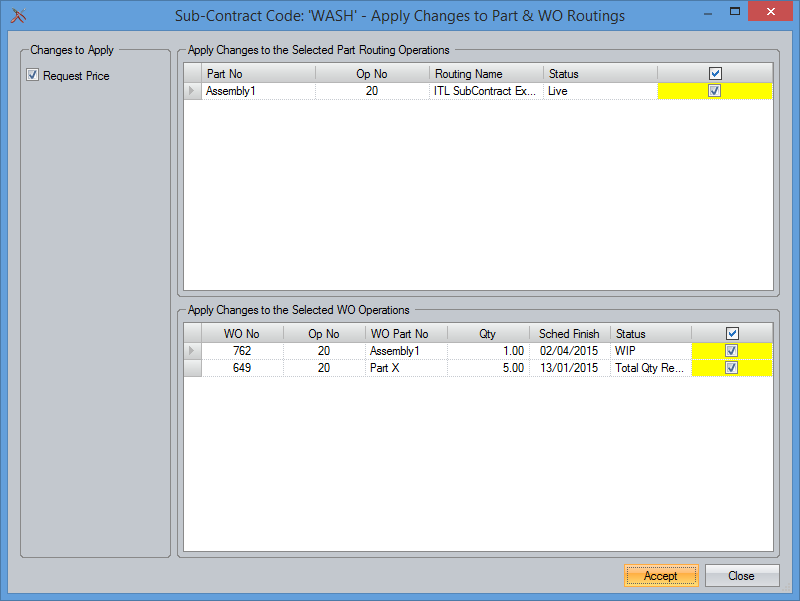Select row indicator for WO 762
Image resolution: width=800 pixels, height=601 pixels.
pos(192,351)
